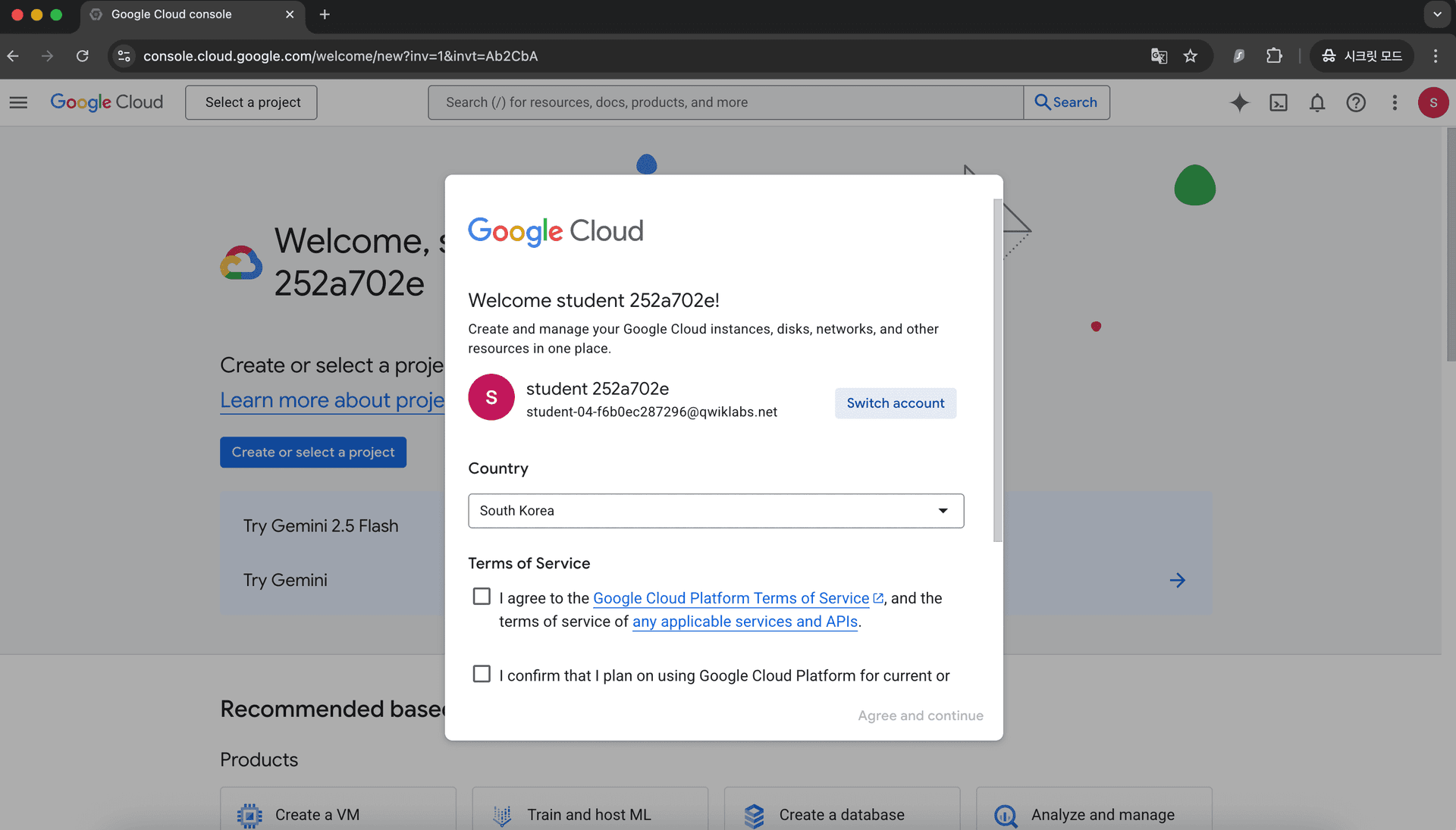
Task: Click Agree and continue
Action: [921, 716]
